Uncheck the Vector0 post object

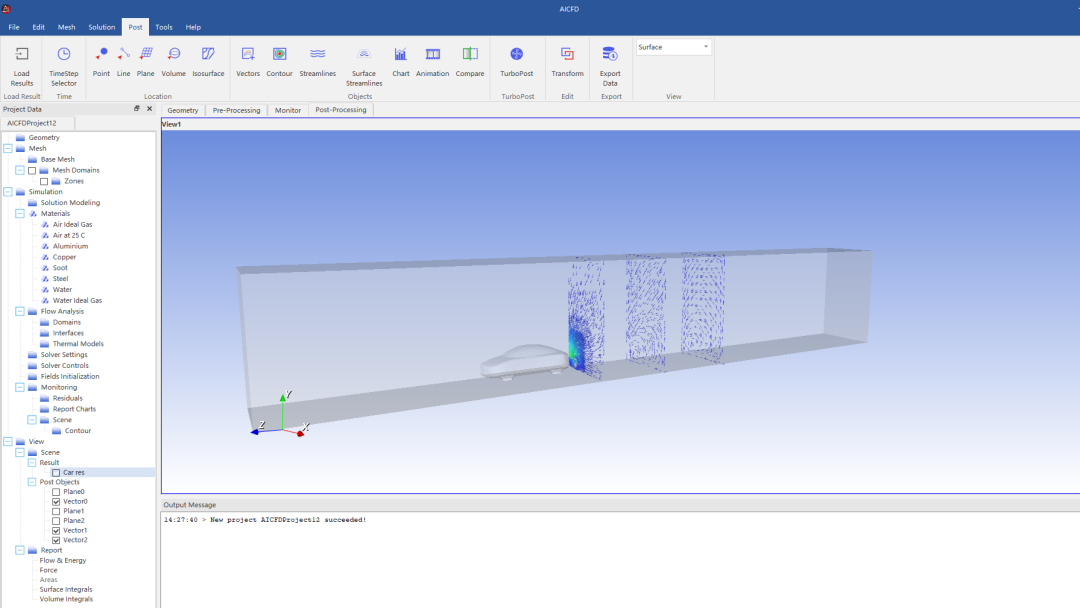tap(56, 501)
